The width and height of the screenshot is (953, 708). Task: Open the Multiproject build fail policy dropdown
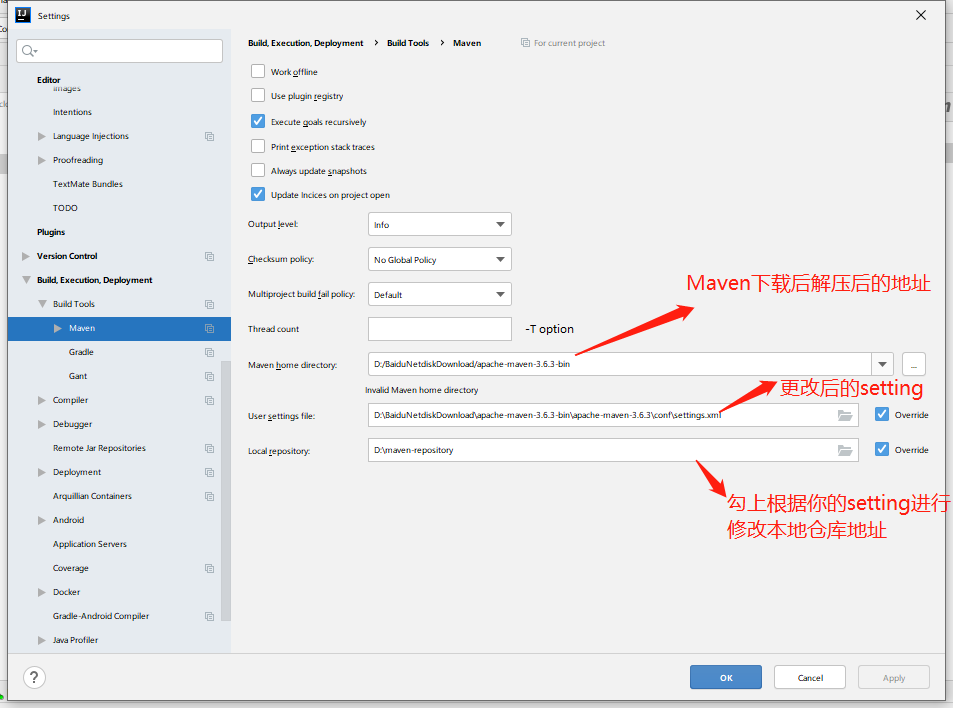click(x=439, y=294)
